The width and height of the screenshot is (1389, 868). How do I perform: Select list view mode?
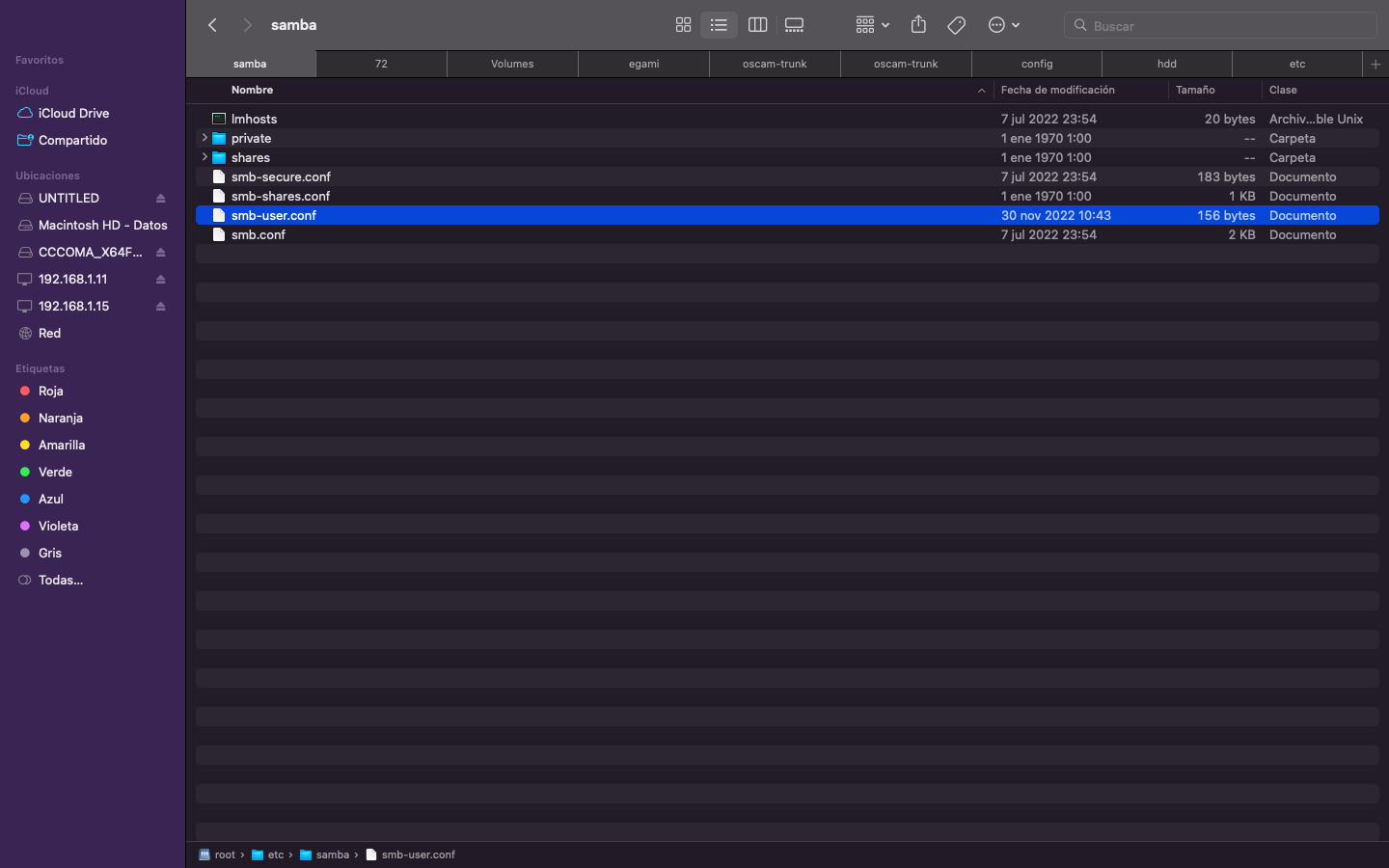pos(719,25)
